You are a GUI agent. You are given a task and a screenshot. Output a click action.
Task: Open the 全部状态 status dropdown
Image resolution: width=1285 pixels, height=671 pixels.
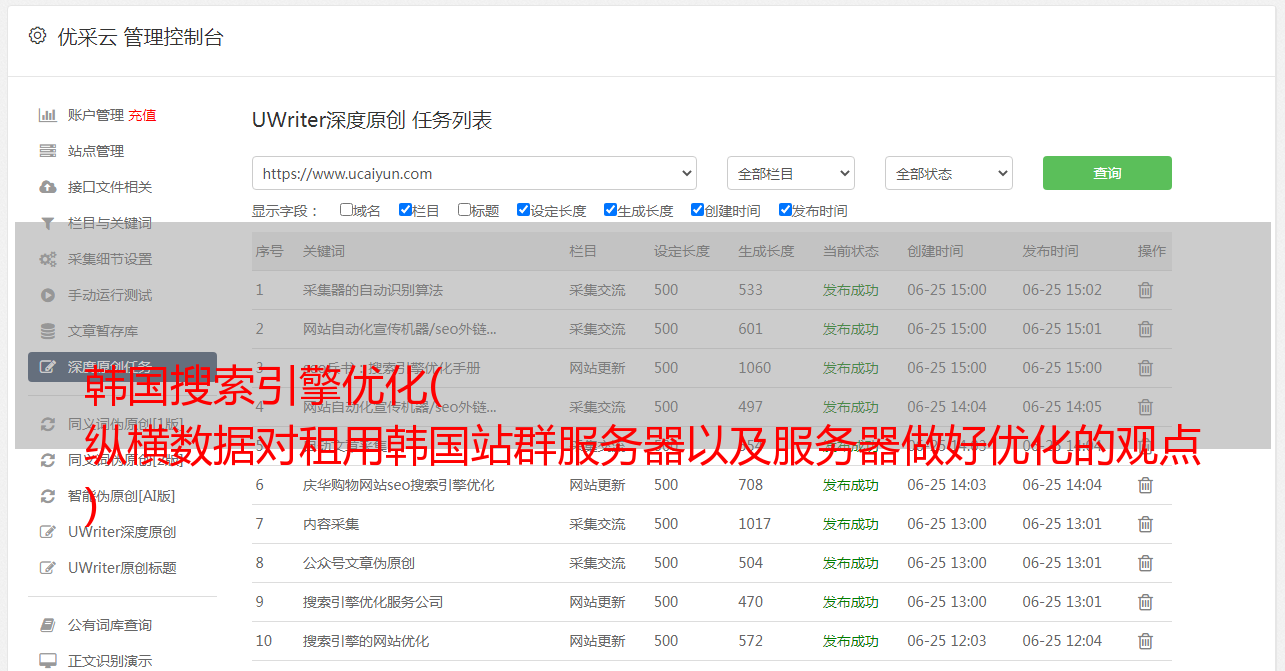948,173
